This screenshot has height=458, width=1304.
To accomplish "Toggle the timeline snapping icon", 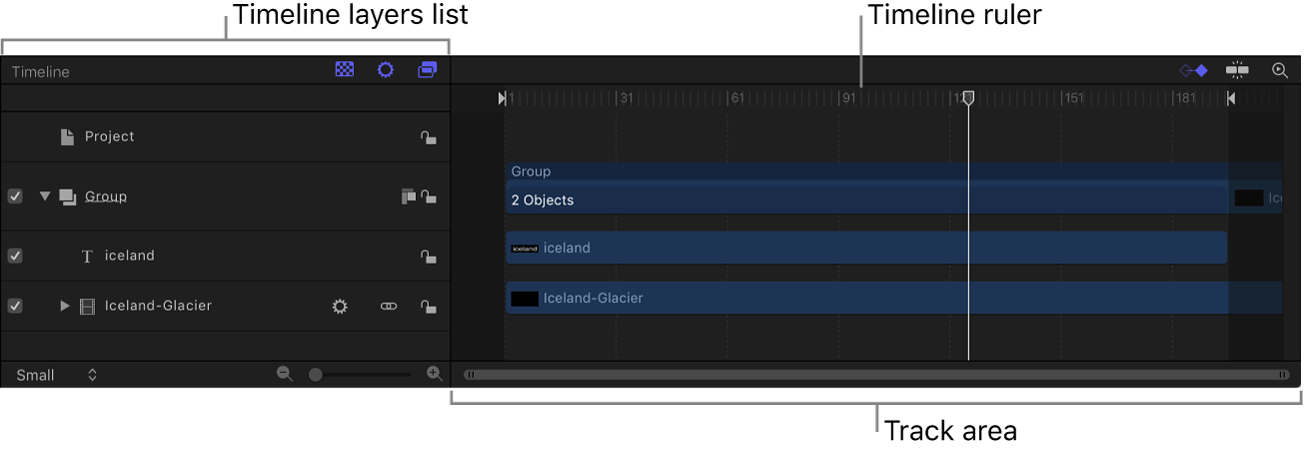I will (1238, 70).
